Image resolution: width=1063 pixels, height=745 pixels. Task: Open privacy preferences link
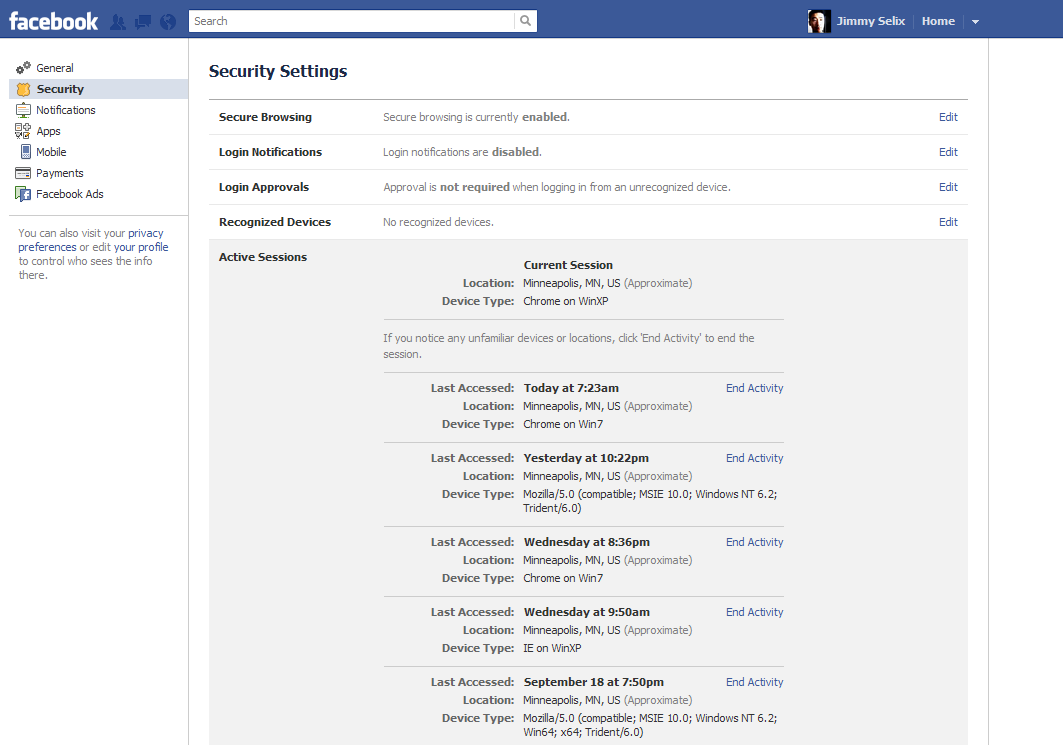click(x=91, y=240)
